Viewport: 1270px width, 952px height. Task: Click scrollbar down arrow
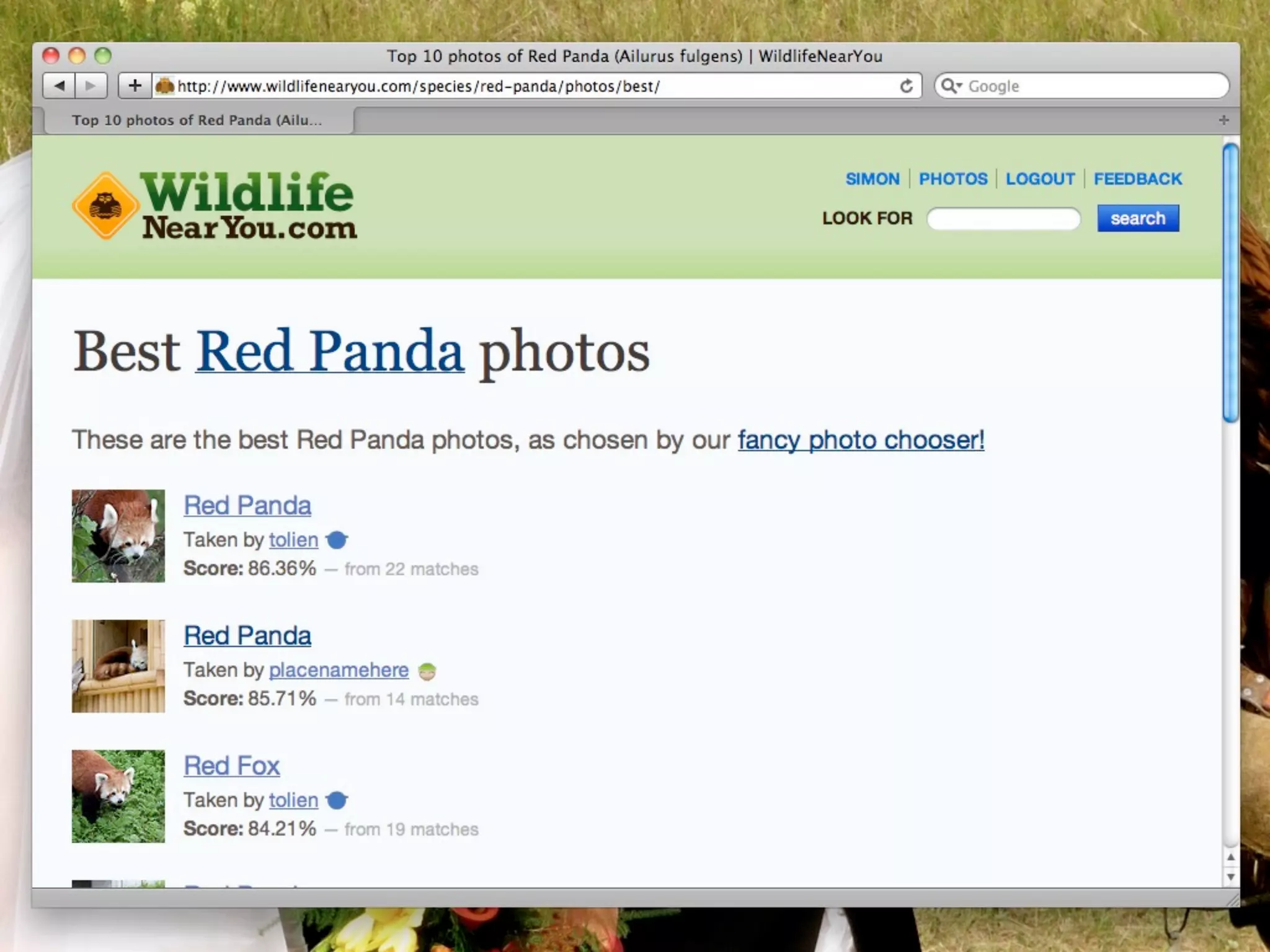click(x=1230, y=876)
